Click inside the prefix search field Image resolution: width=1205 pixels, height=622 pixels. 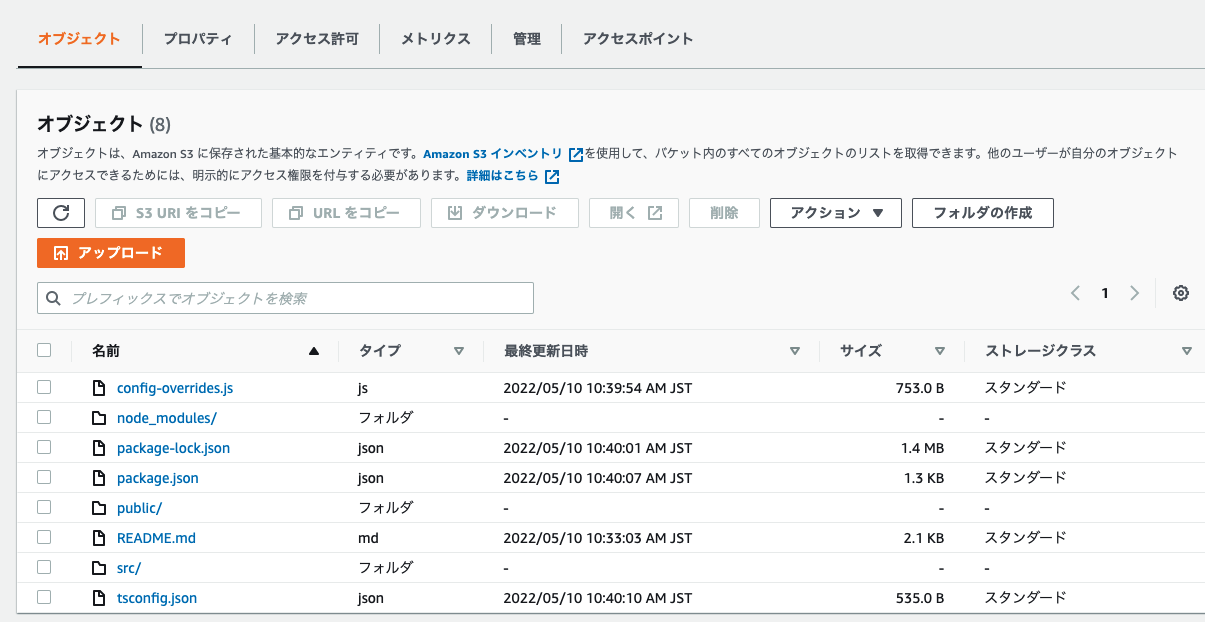click(x=250, y=298)
